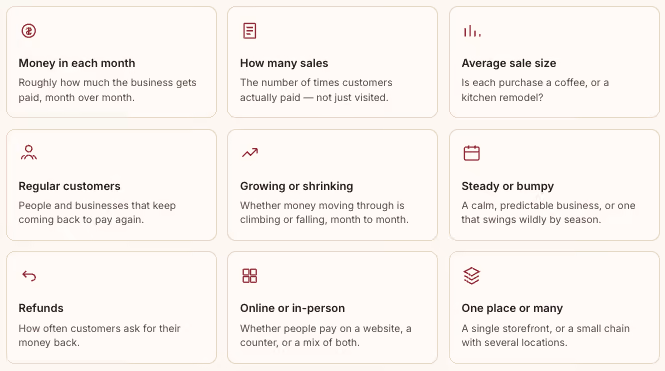The width and height of the screenshot is (665, 371).
Task: Select the One place or many heading
Action: tap(512, 308)
